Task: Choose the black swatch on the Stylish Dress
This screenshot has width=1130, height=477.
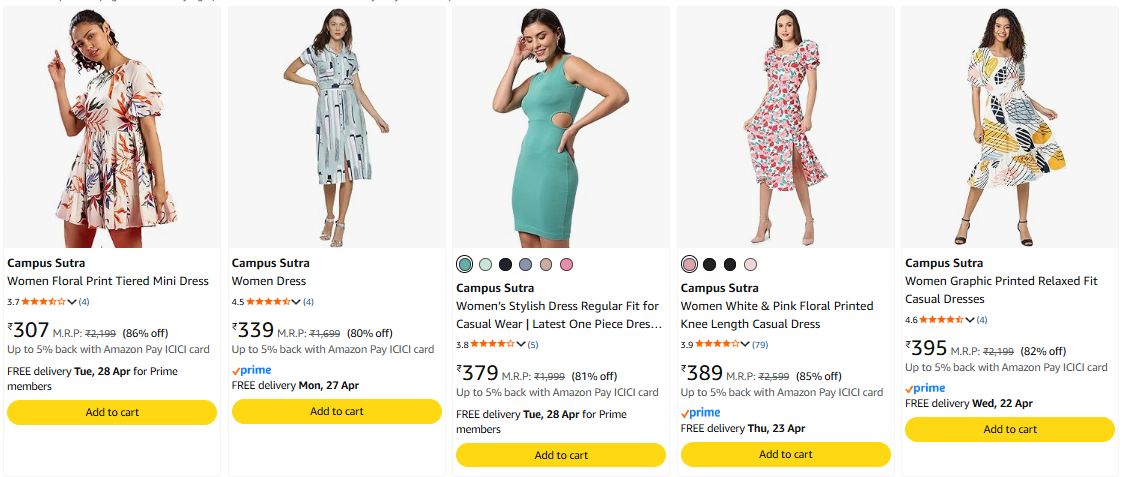Action: [x=506, y=264]
